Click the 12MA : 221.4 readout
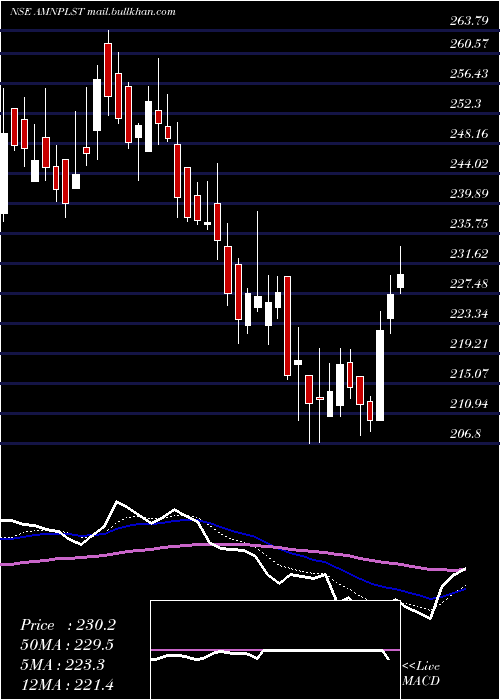Viewport: 500px width, 700px height. pos(66,684)
